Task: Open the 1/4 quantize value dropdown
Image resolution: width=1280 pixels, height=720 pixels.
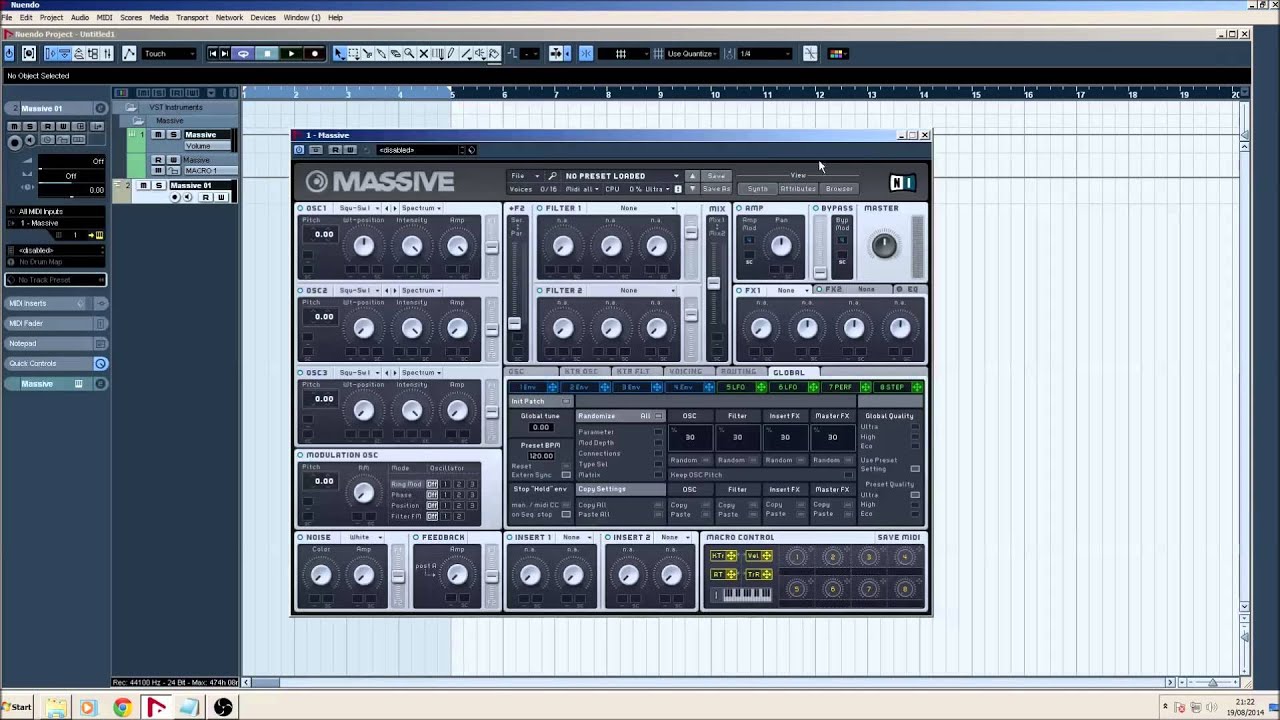Action: point(765,54)
